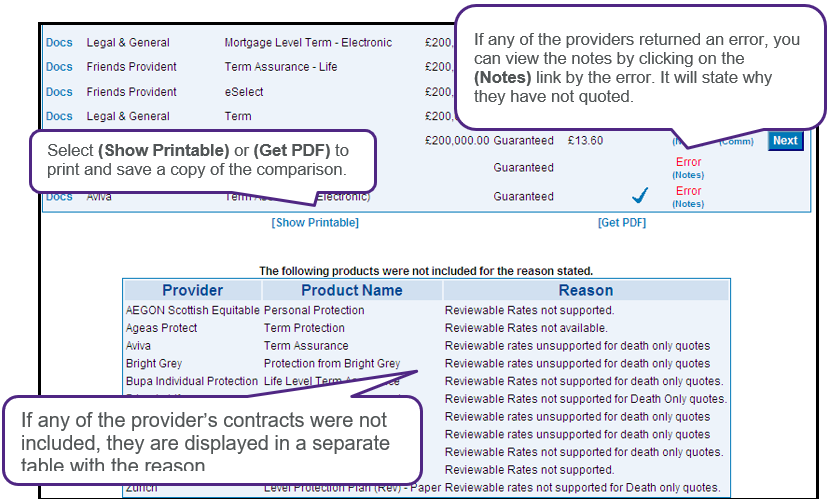830x501 pixels.
Task: Click the Term Protection product name
Action: [304, 328]
